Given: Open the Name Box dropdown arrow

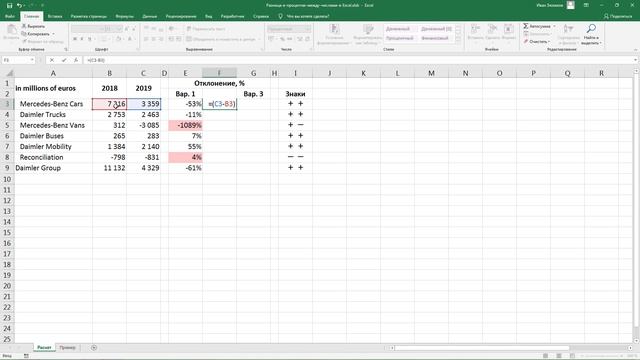Looking at the screenshot, I should point(32,60).
